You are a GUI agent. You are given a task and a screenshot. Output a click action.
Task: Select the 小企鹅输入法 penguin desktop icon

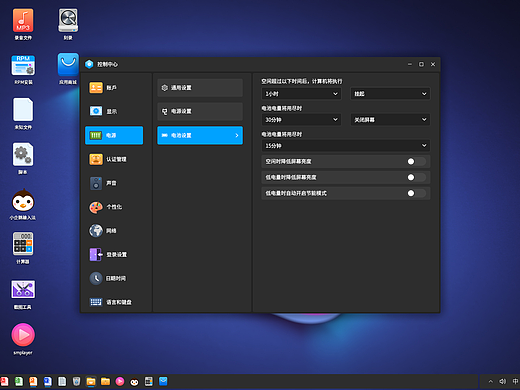pyautogui.click(x=23, y=204)
